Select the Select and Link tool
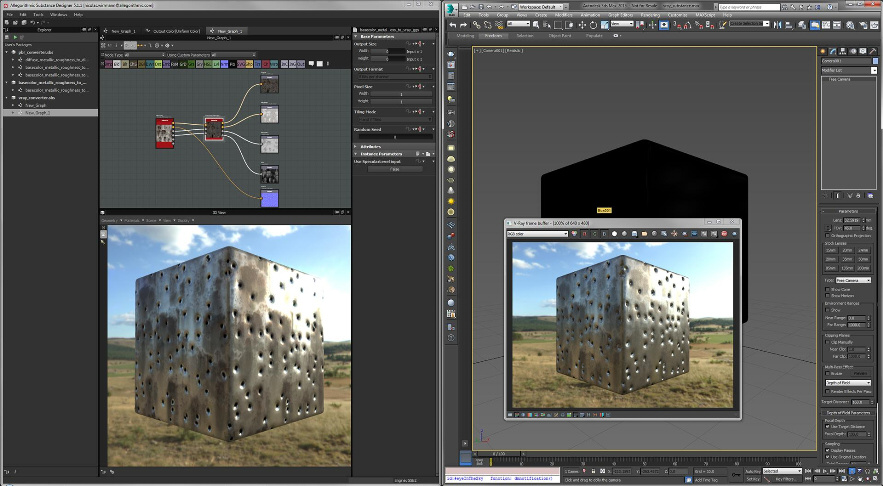Viewport: 883px width, 486px height. (x=476, y=25)
